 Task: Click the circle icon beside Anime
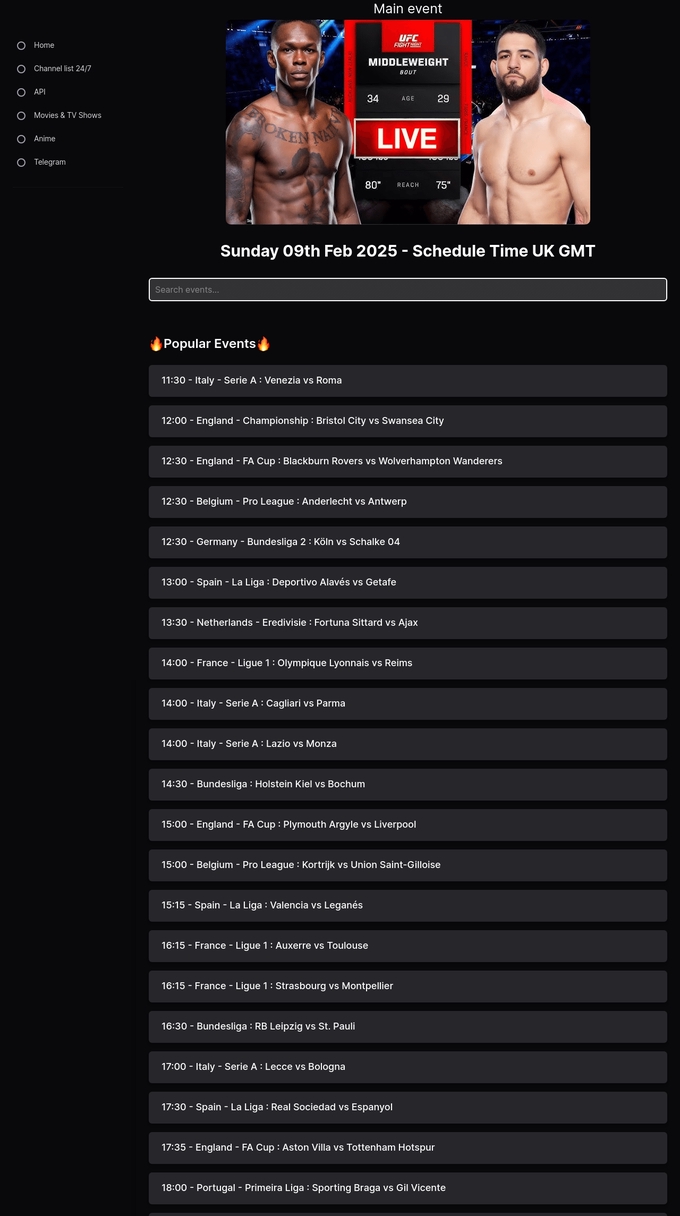point(21,139)
